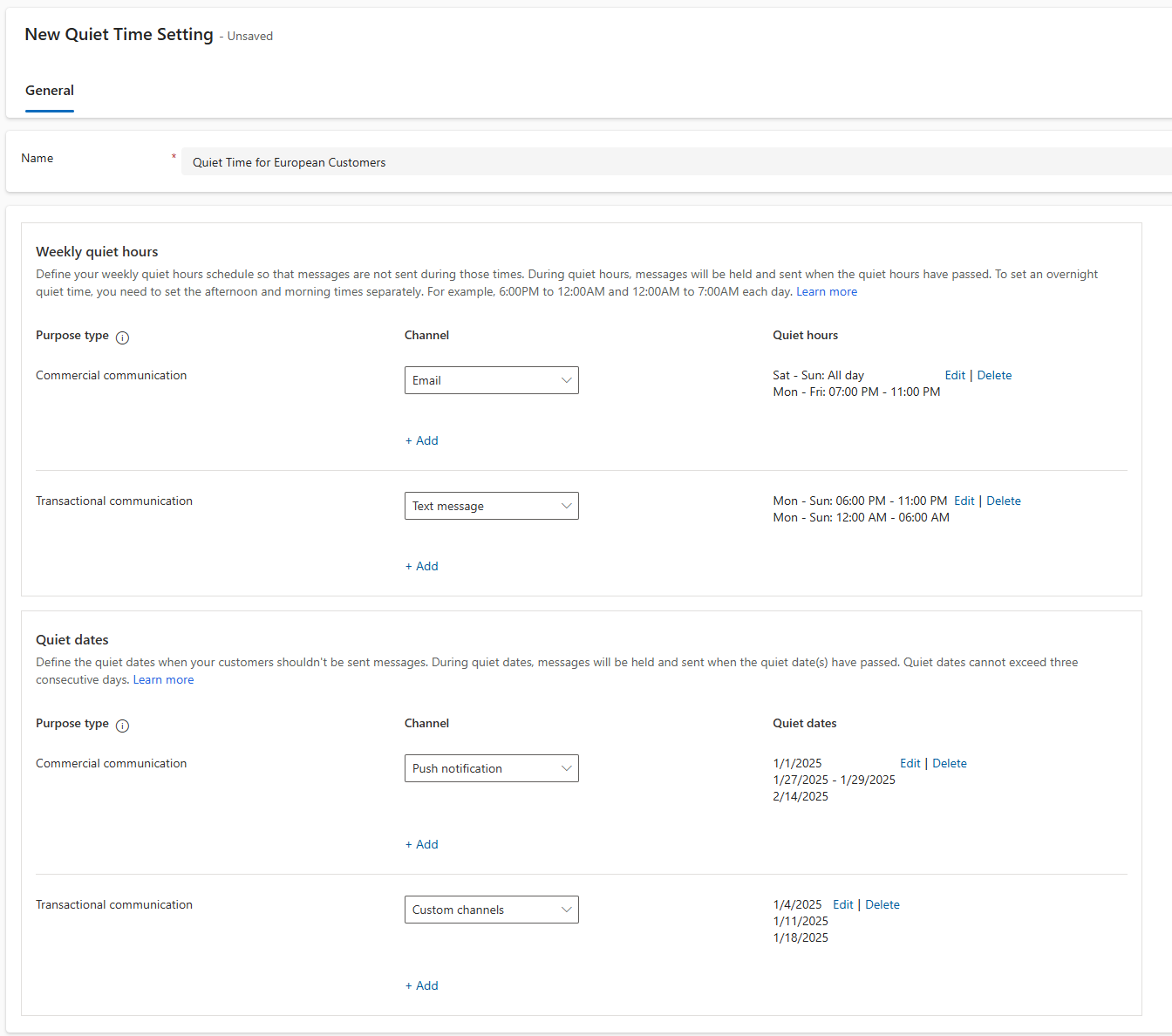Expand the Custom channels dropdown
The image size is (1172, 1036).
coord(491,910)
